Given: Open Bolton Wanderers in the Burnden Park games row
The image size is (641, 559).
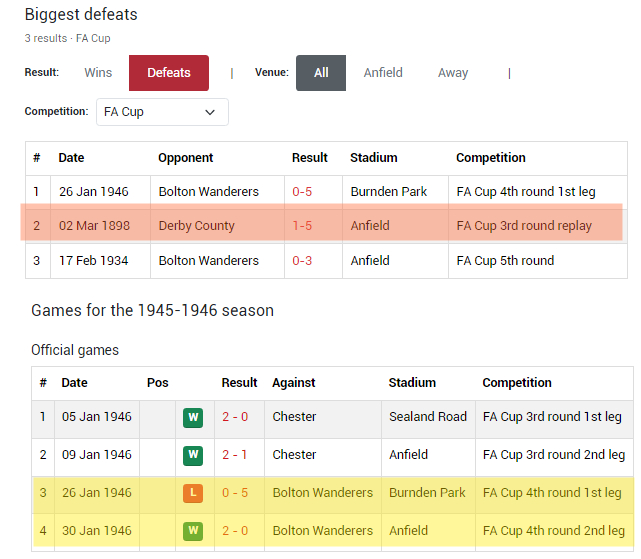Looking at the screenshot, I should pos(323,492).
